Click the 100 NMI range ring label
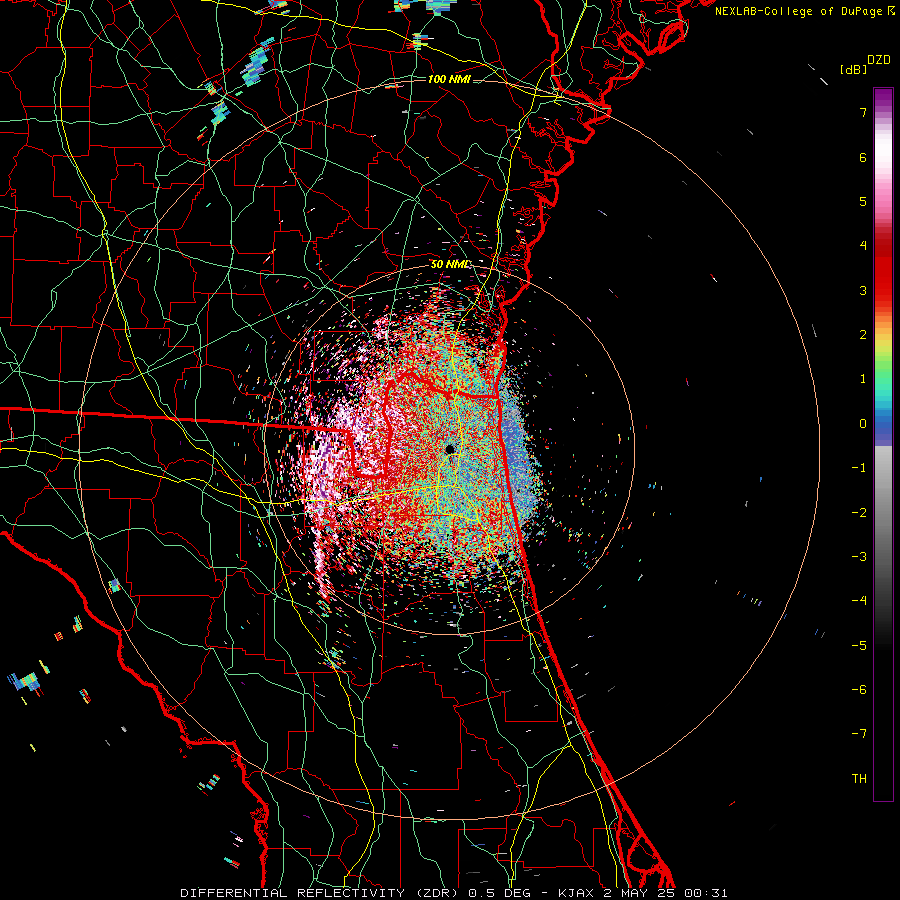 449,79
